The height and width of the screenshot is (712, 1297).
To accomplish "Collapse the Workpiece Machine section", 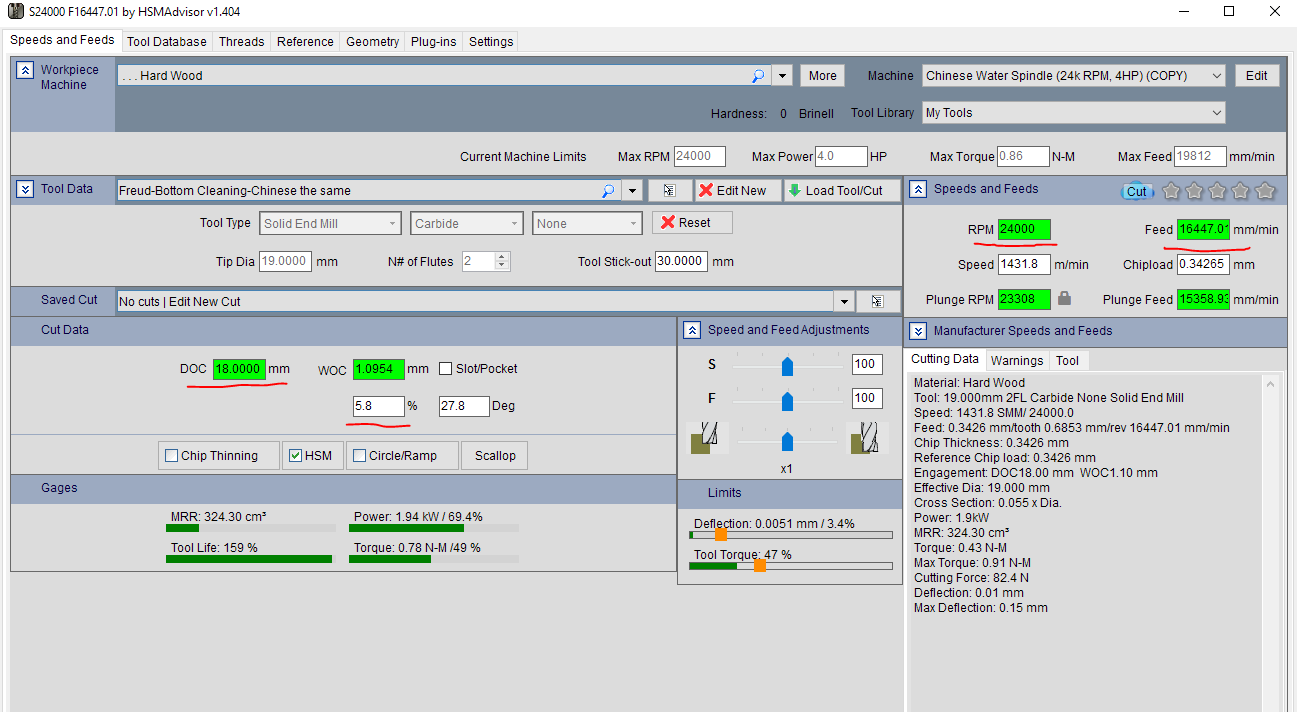I will point(26,71).
